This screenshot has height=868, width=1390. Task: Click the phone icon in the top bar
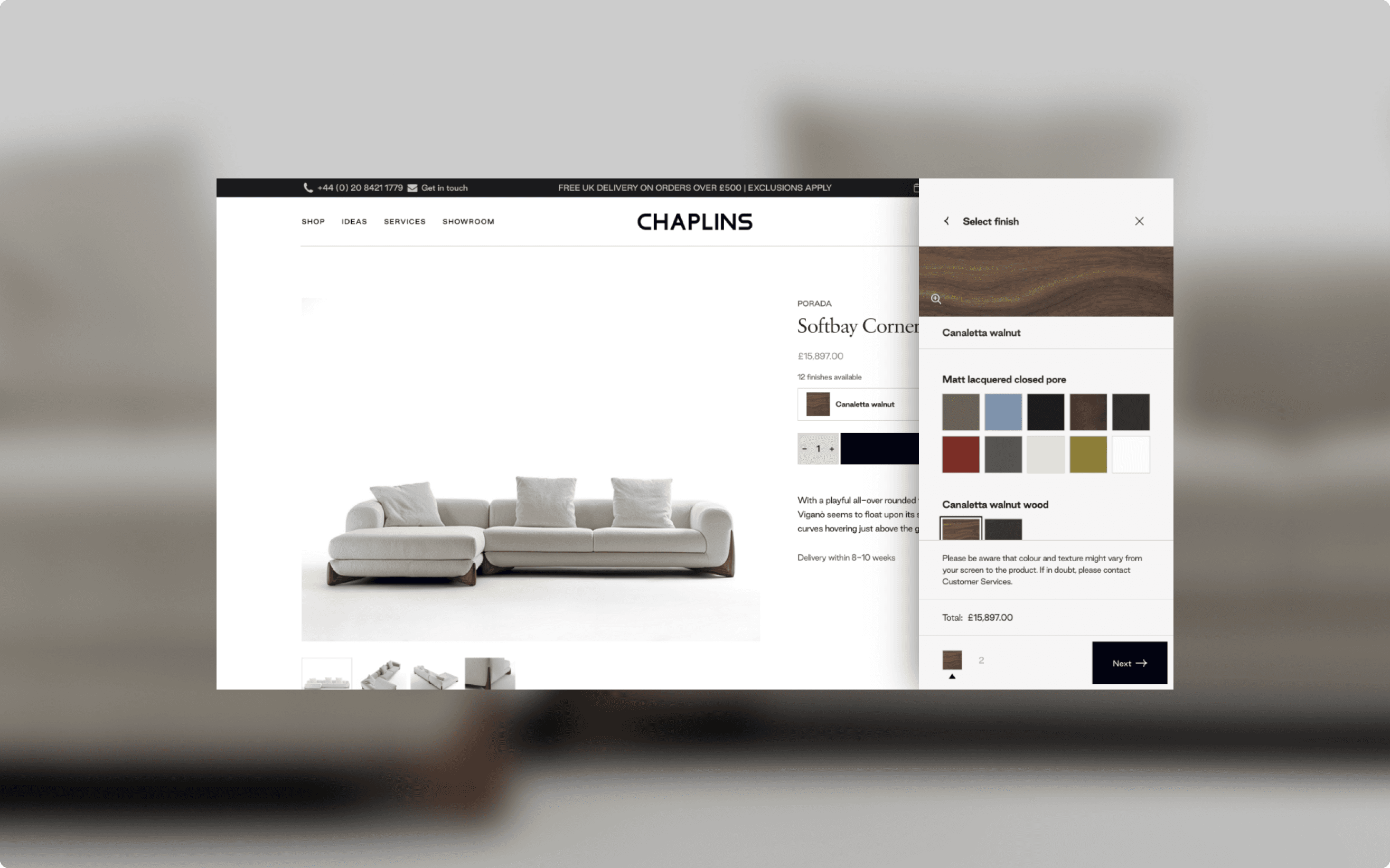pyautogui.click(x=307, y=187)
